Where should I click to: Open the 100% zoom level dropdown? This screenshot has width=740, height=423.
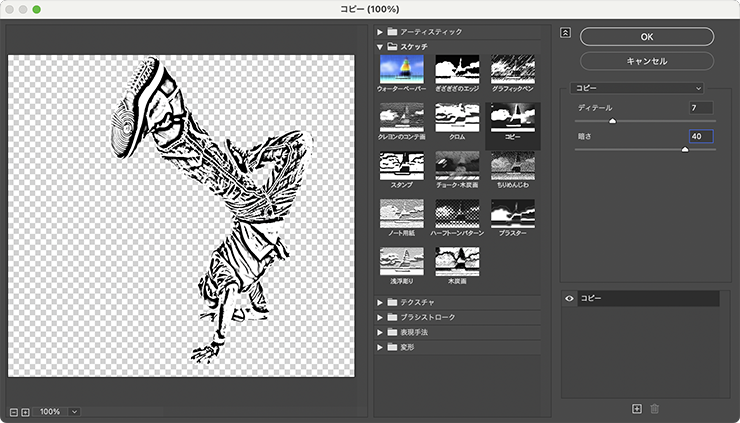[x=75, y=412]
